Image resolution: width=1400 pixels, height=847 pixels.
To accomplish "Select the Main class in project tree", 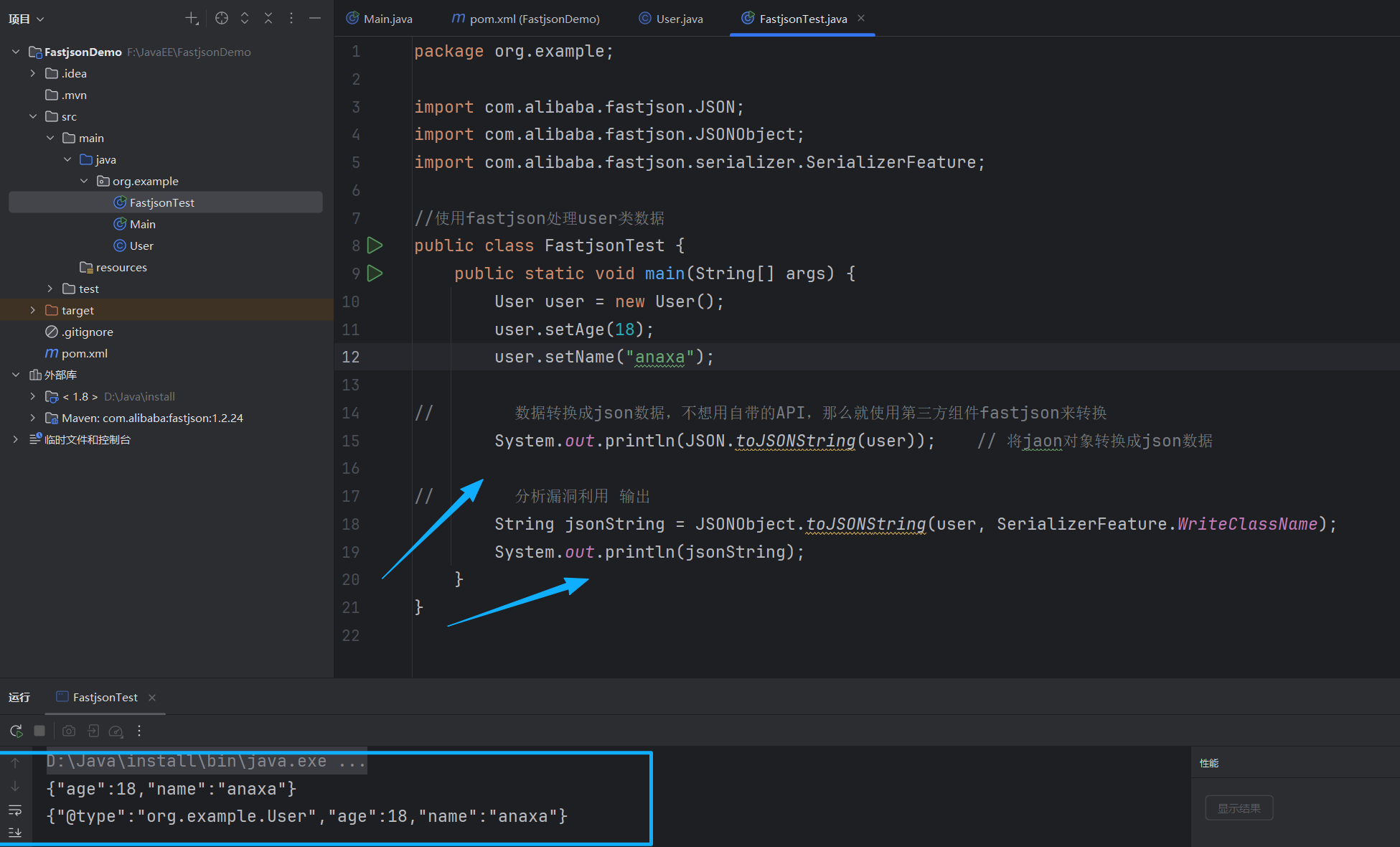I will pos(142,224).
